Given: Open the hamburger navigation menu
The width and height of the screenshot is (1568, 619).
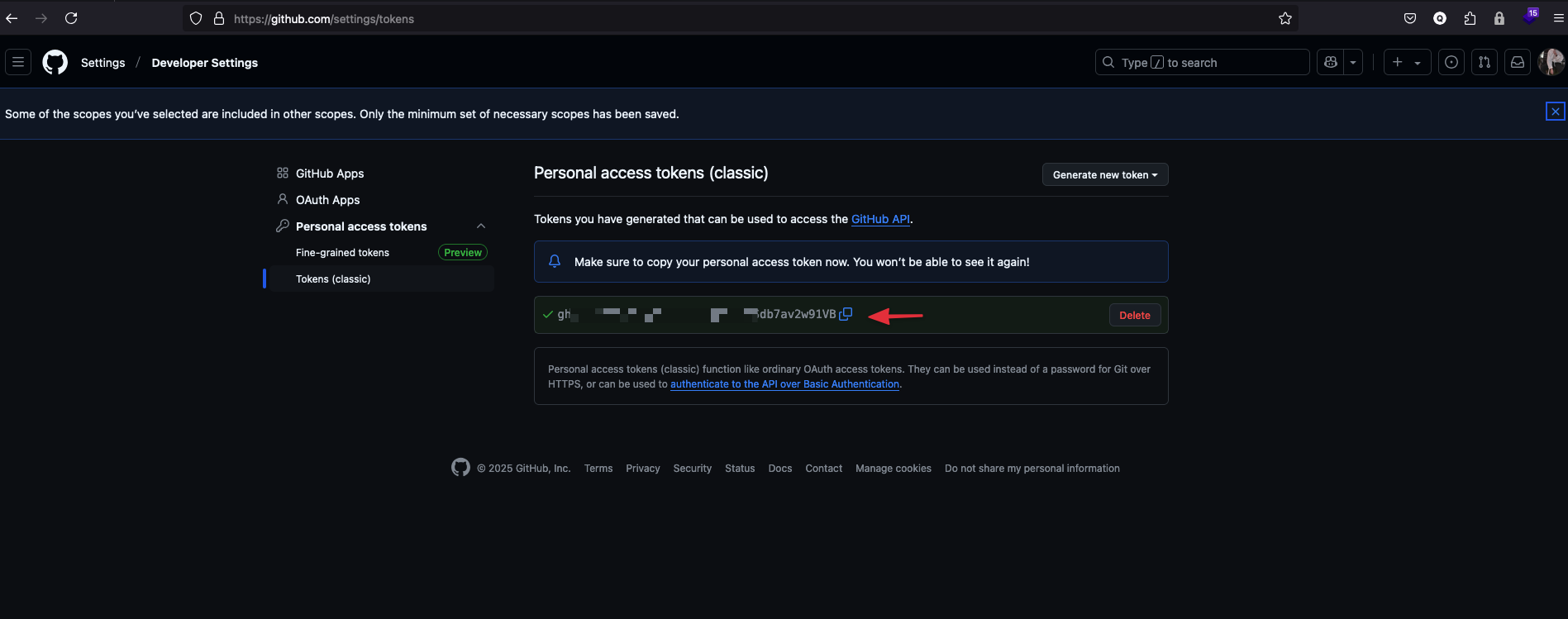Looking at the screenshot, I should point(18,63).
